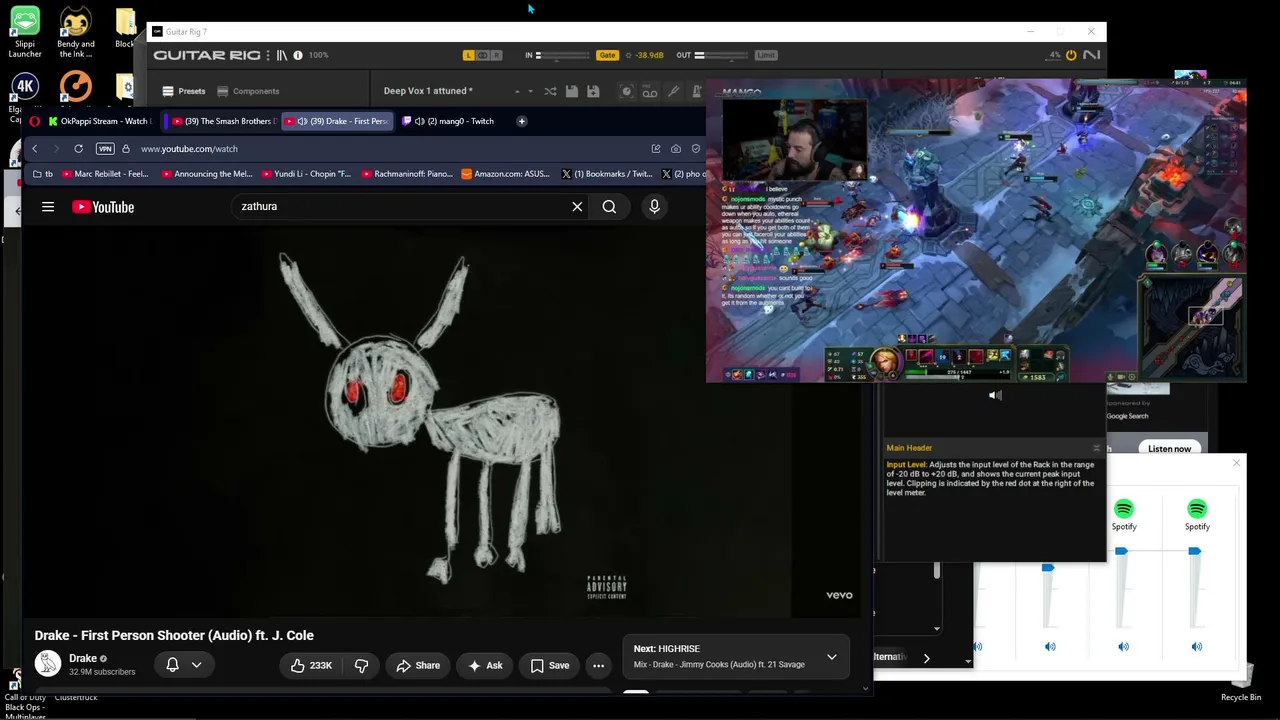Enable the right input channel R
This screenshot has width=1280, height=720.
[498, 55]
